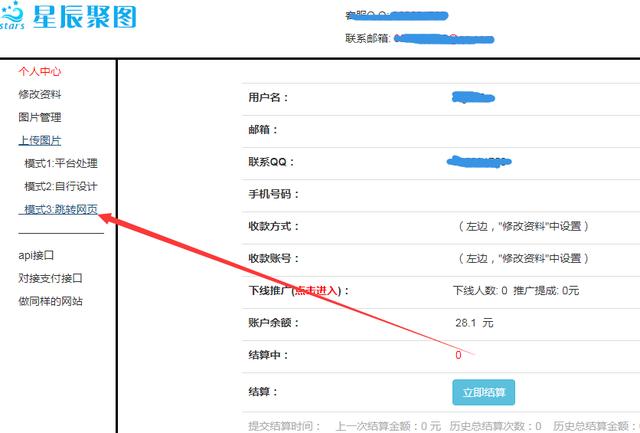Click the 星辰聚图 stars logo
The image size is (640, 433).
click(68, 16)
